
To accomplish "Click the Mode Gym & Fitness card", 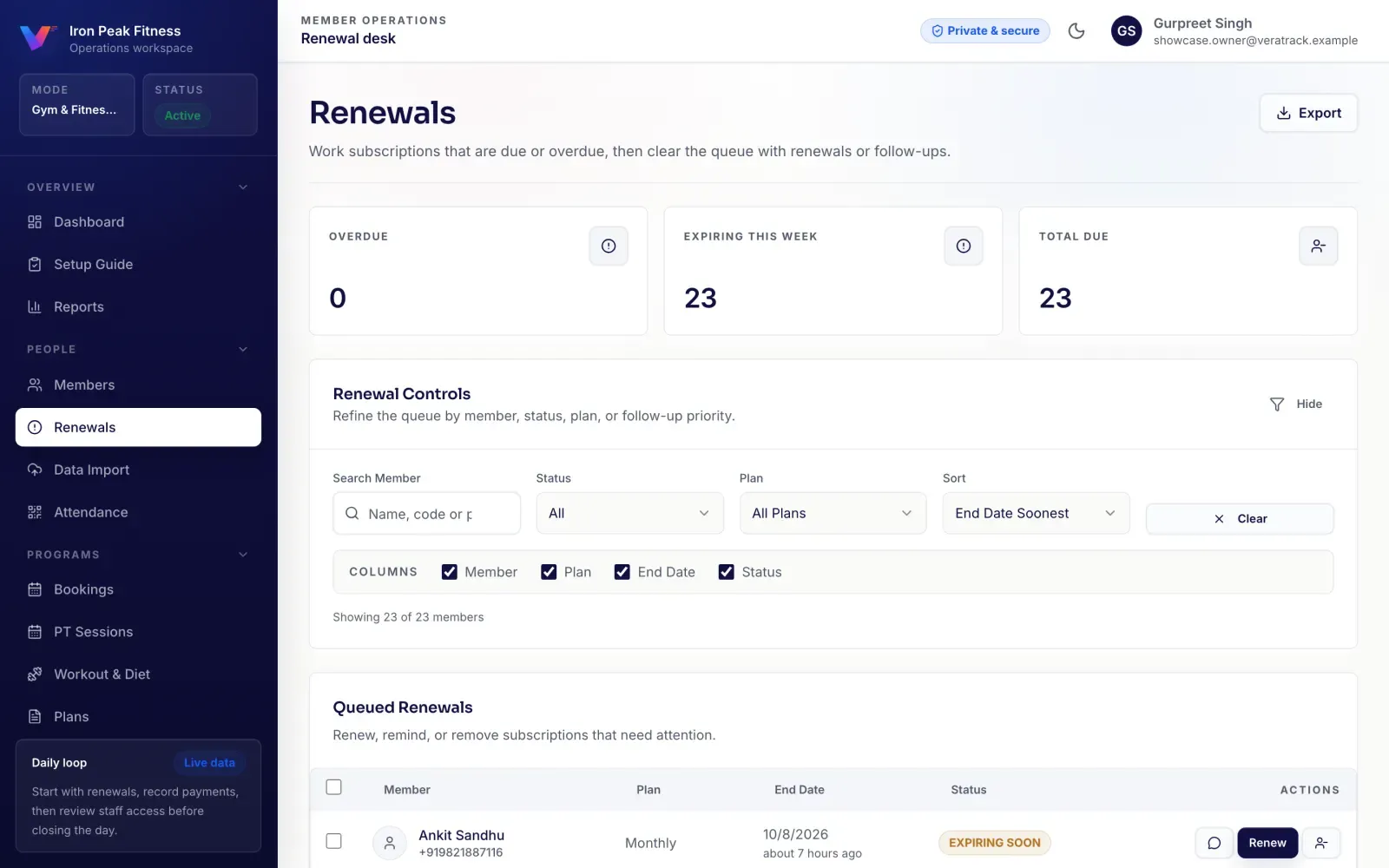I will click(77, 104).
